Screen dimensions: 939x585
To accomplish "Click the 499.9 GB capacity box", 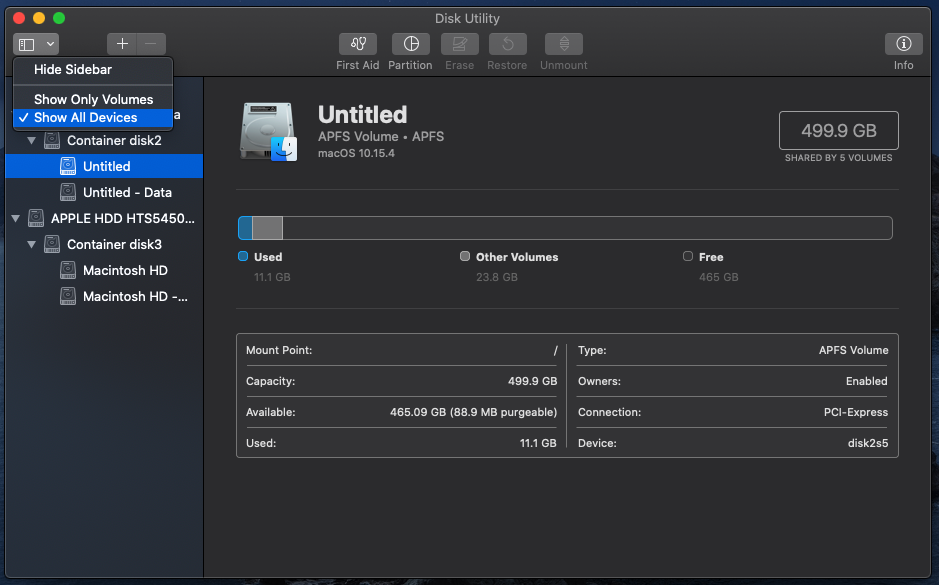I will pyautogui.click(x=838, y=131).
